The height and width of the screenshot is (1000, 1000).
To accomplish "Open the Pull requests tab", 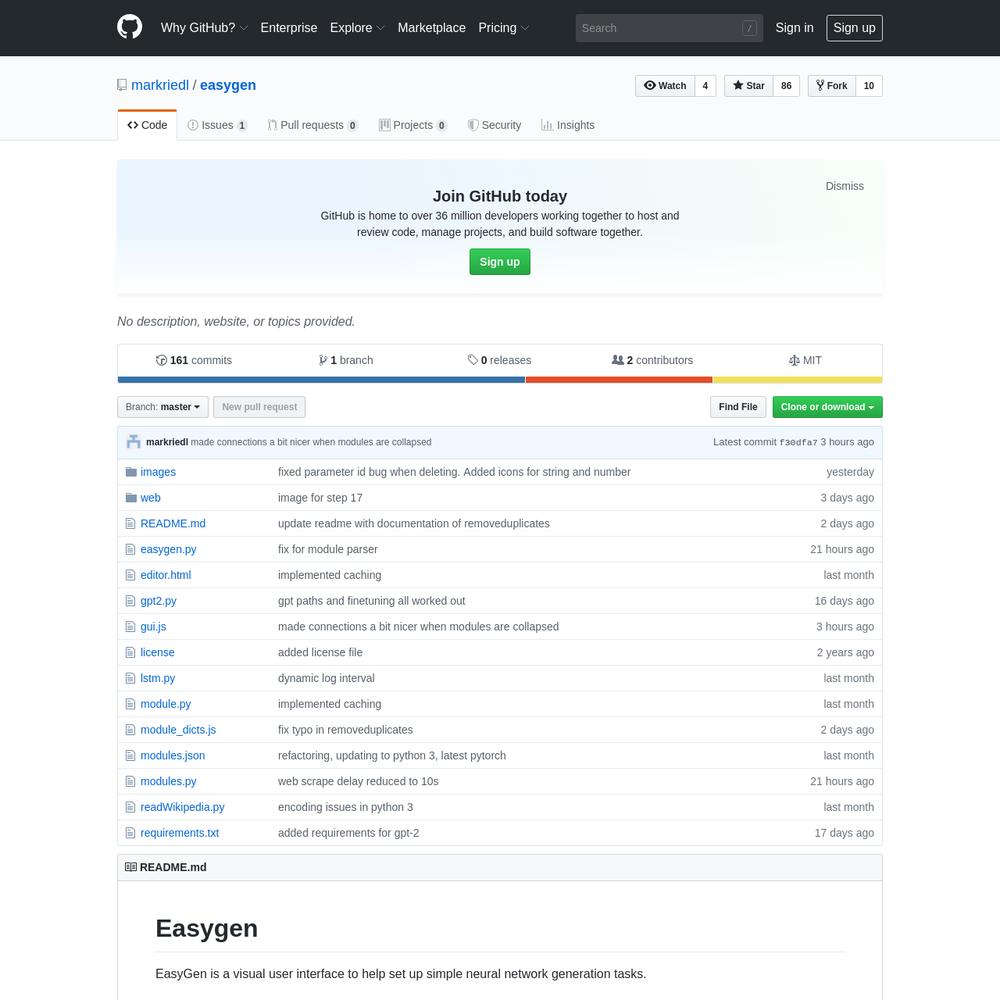I will point(312,125).
